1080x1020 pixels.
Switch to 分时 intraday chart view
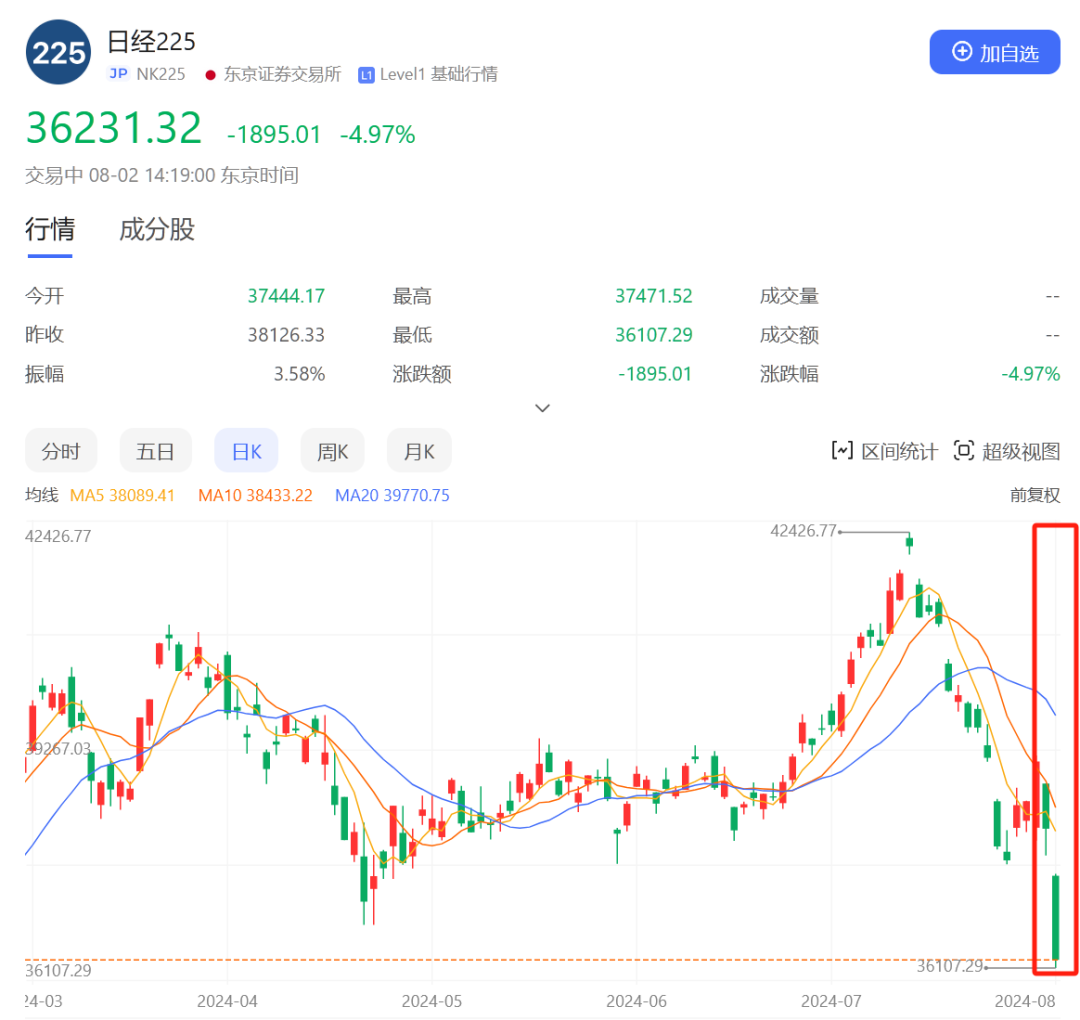pos(61,450)
